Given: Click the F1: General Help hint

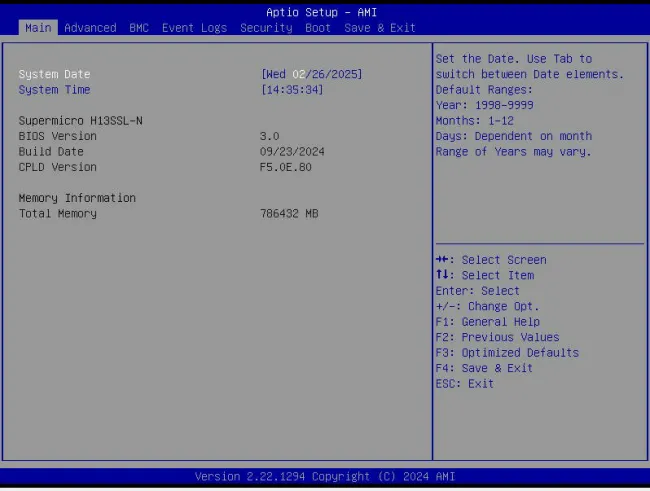Looking at the screenshot, I should pos(487,322).
